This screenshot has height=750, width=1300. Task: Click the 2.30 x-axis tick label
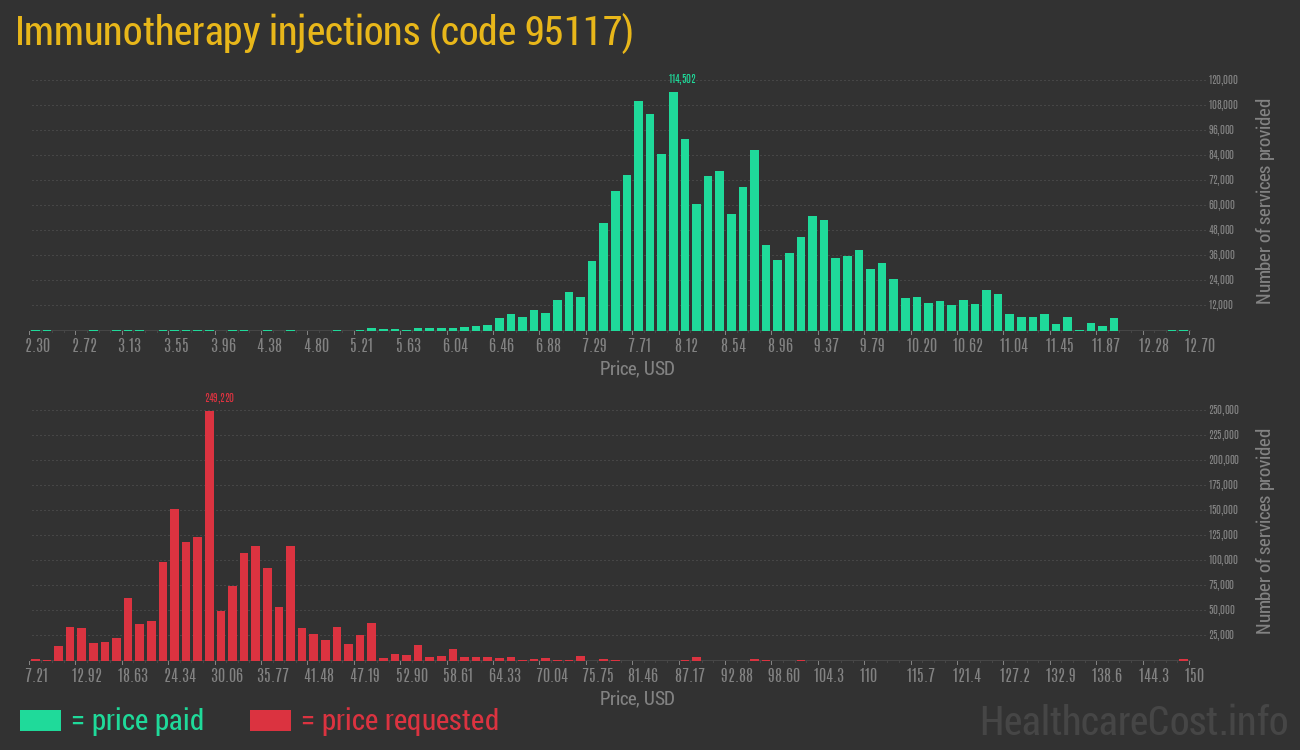[x=37, y=346]
